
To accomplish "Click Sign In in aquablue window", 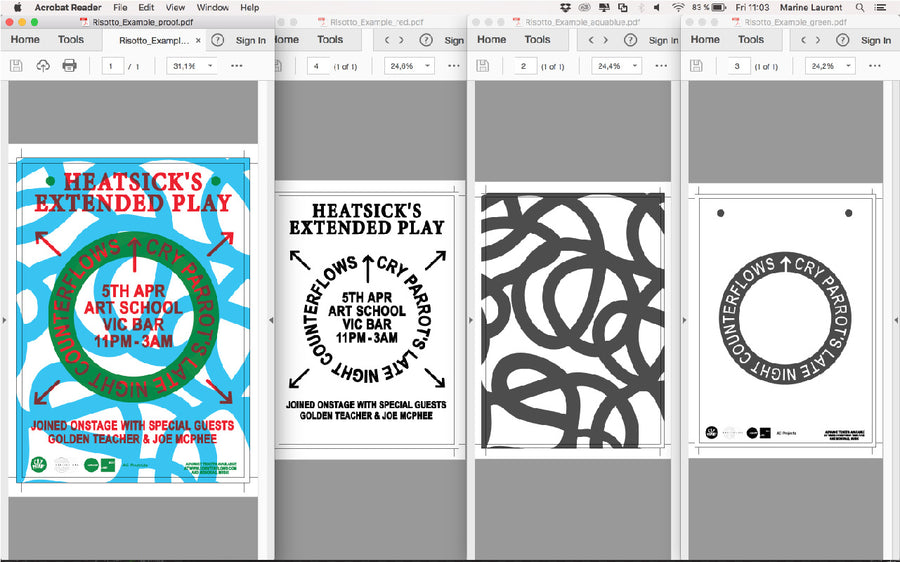I will [663, 40].
